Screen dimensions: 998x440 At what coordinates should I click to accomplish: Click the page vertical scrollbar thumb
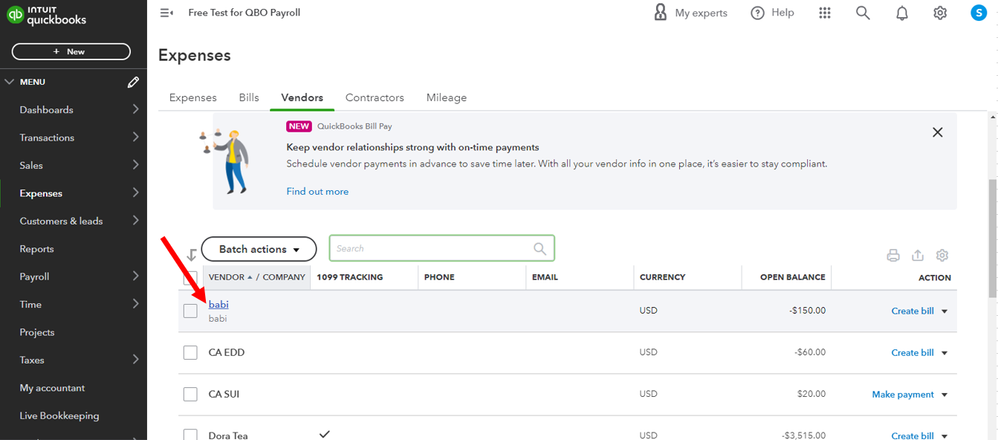pyautogui.click(x=993, y=238)
